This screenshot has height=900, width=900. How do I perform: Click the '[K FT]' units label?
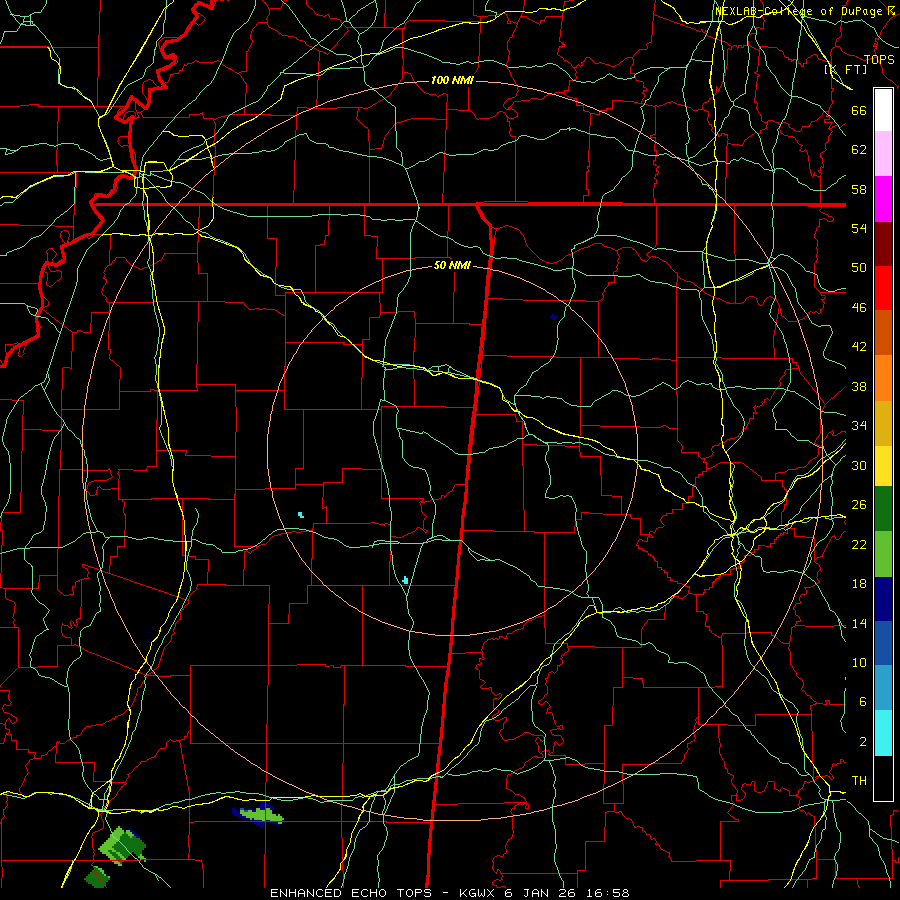point(846,70)
